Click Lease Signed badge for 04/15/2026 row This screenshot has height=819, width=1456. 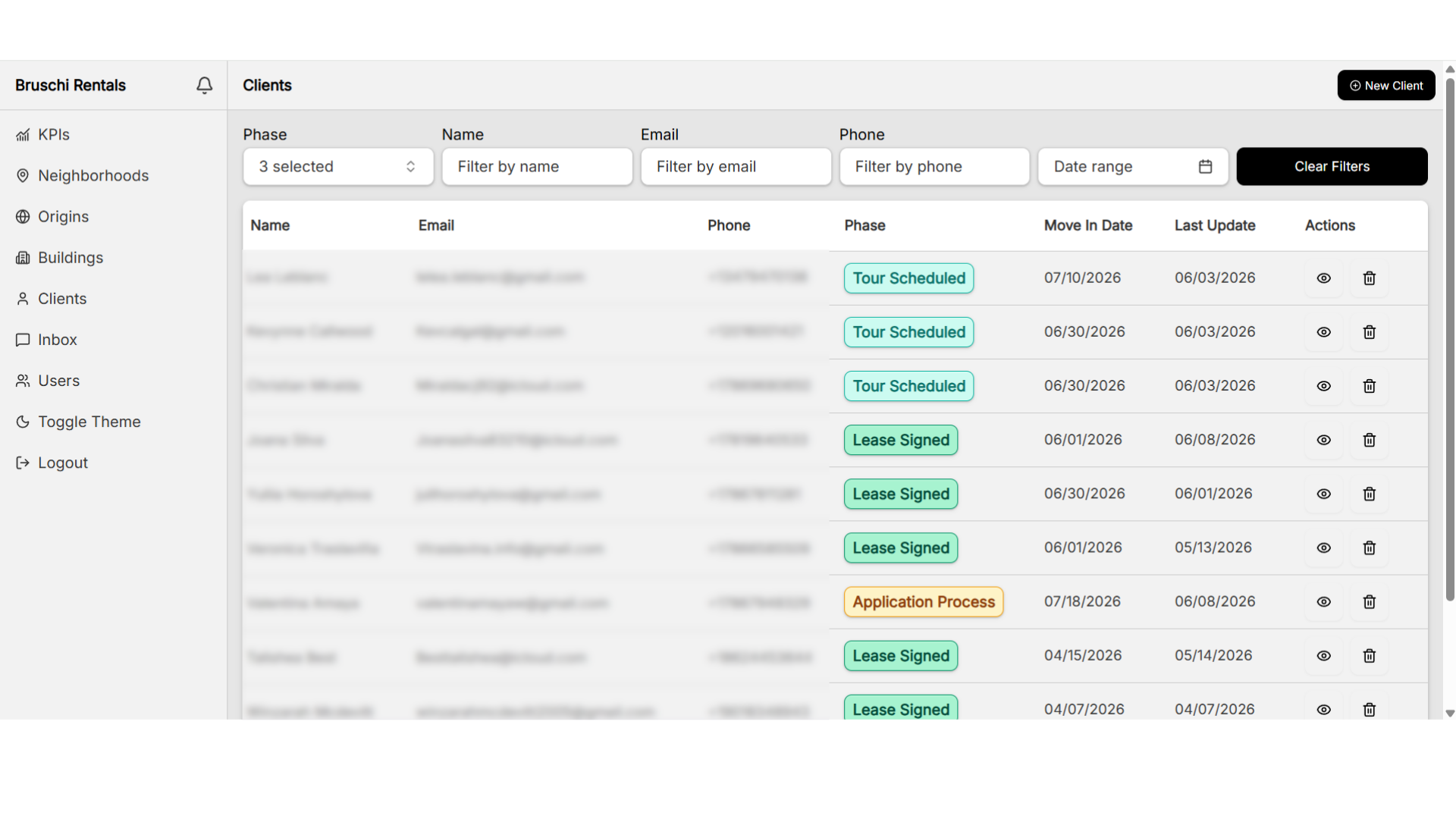coord(901,656)
